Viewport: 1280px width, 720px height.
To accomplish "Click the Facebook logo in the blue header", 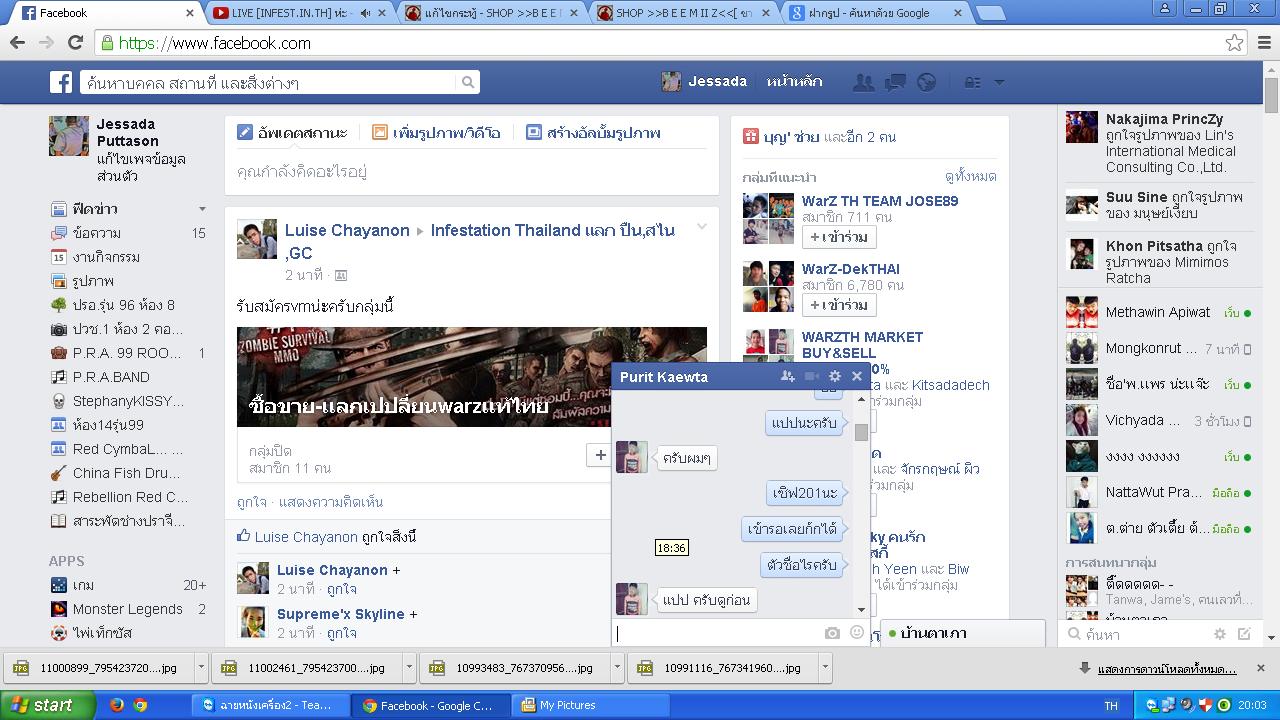I will (x=62, y=82).
